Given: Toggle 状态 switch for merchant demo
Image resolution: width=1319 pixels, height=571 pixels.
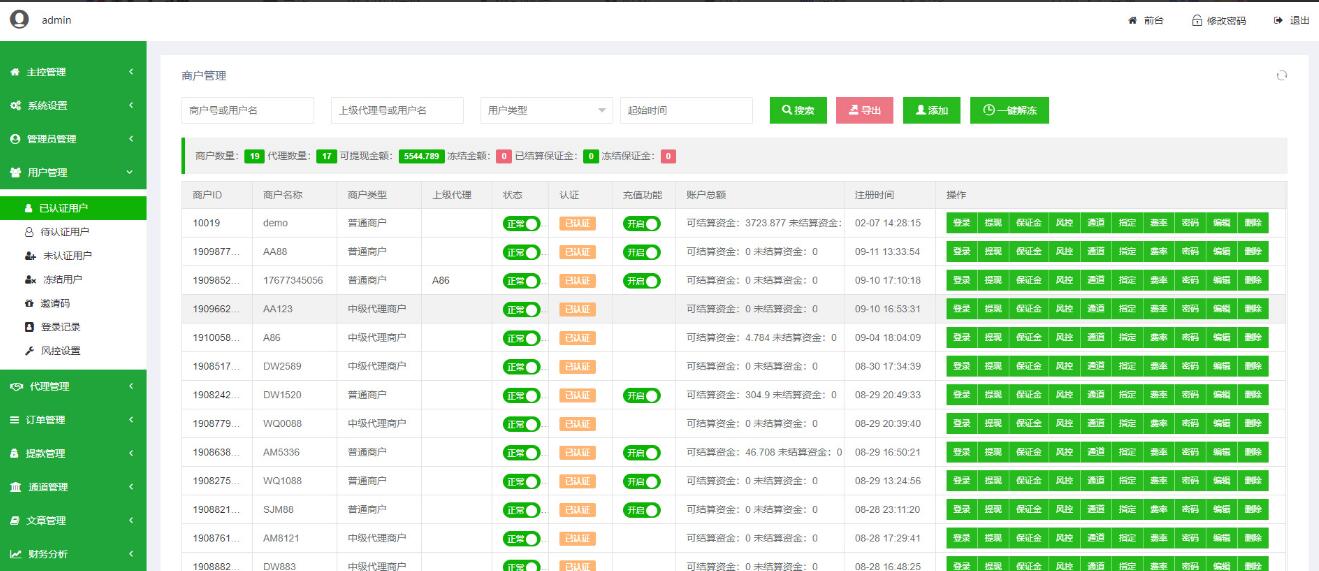Looking at the screenshot, I should click(x=522, y=224).
